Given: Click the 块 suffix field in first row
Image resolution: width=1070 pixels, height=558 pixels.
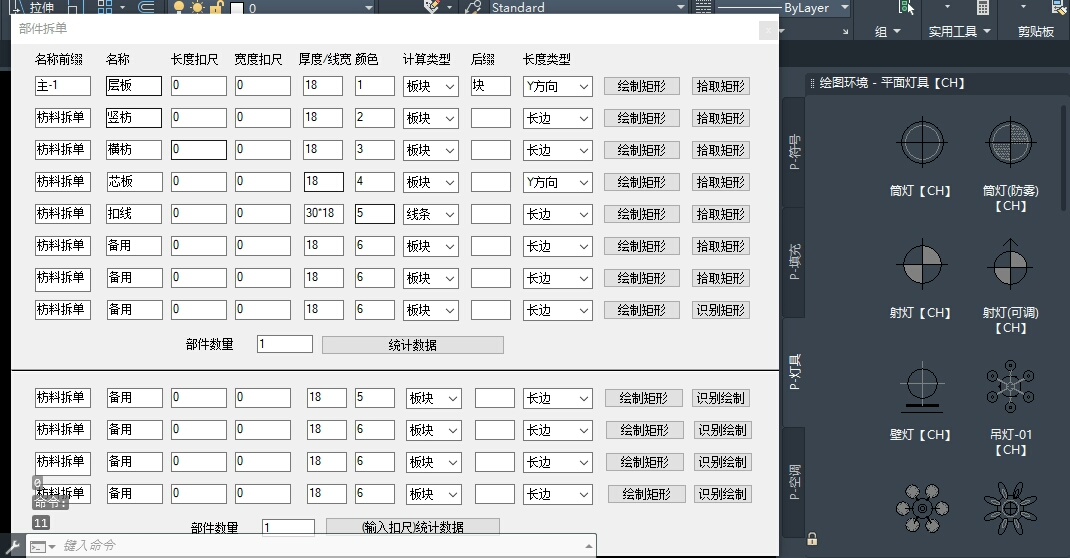Looking at the screenshot, I should (491, 85).
